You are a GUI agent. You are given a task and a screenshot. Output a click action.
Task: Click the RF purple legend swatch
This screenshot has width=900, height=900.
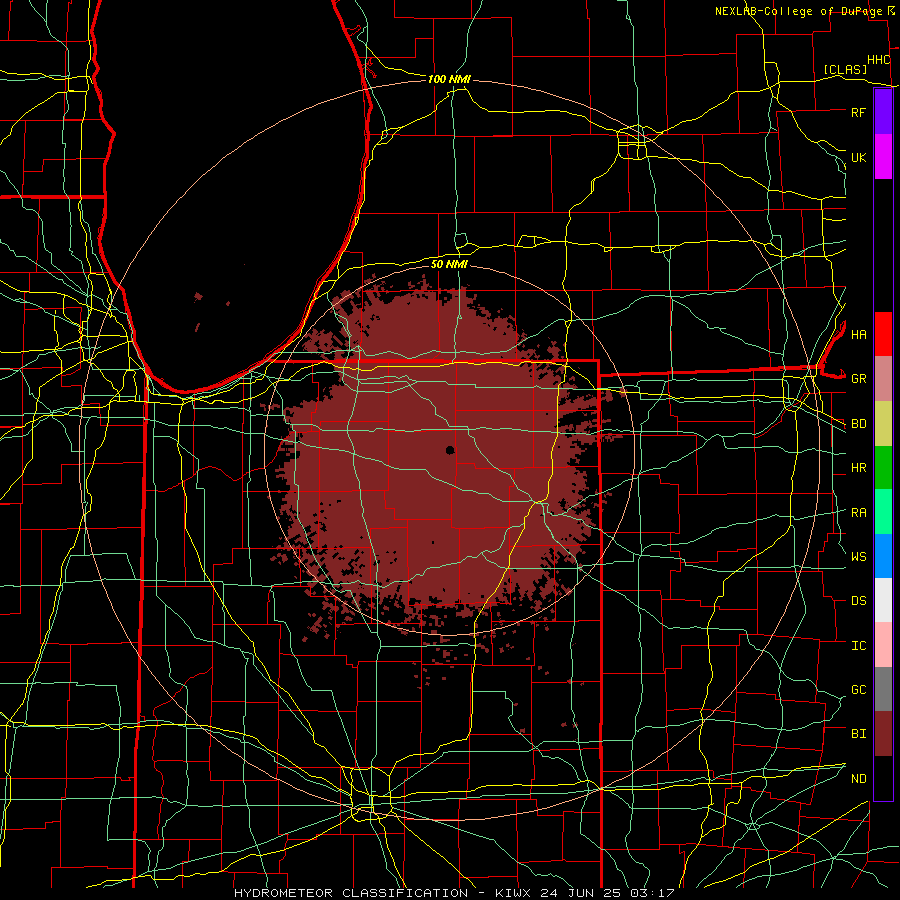[883, 112]
